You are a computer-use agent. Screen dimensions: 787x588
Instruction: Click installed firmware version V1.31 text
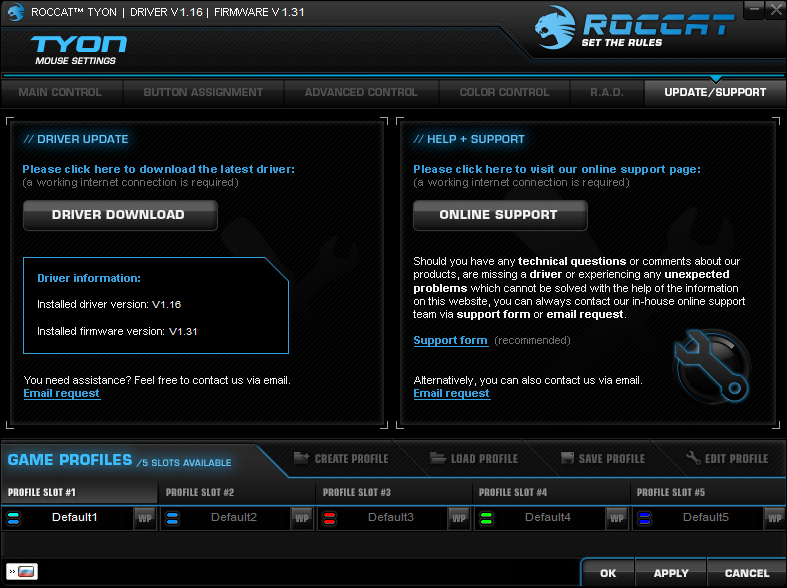point(117,331)
